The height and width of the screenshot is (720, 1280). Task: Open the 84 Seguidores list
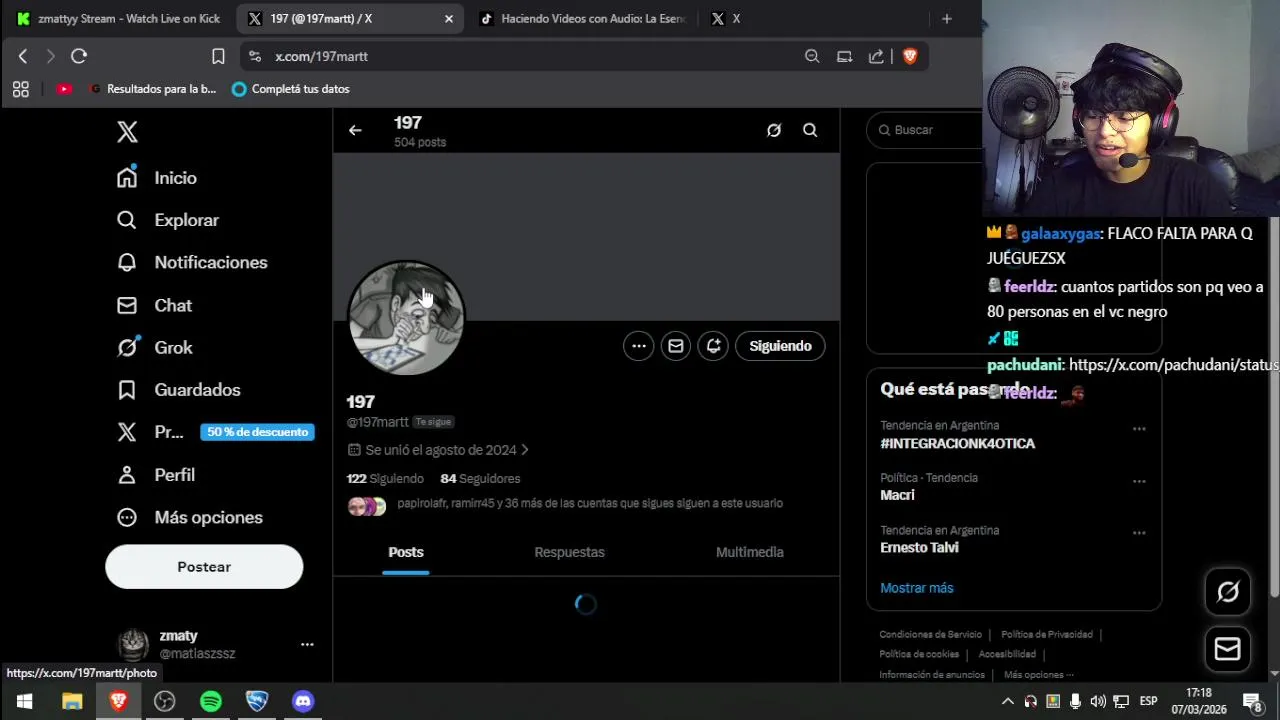480,479
